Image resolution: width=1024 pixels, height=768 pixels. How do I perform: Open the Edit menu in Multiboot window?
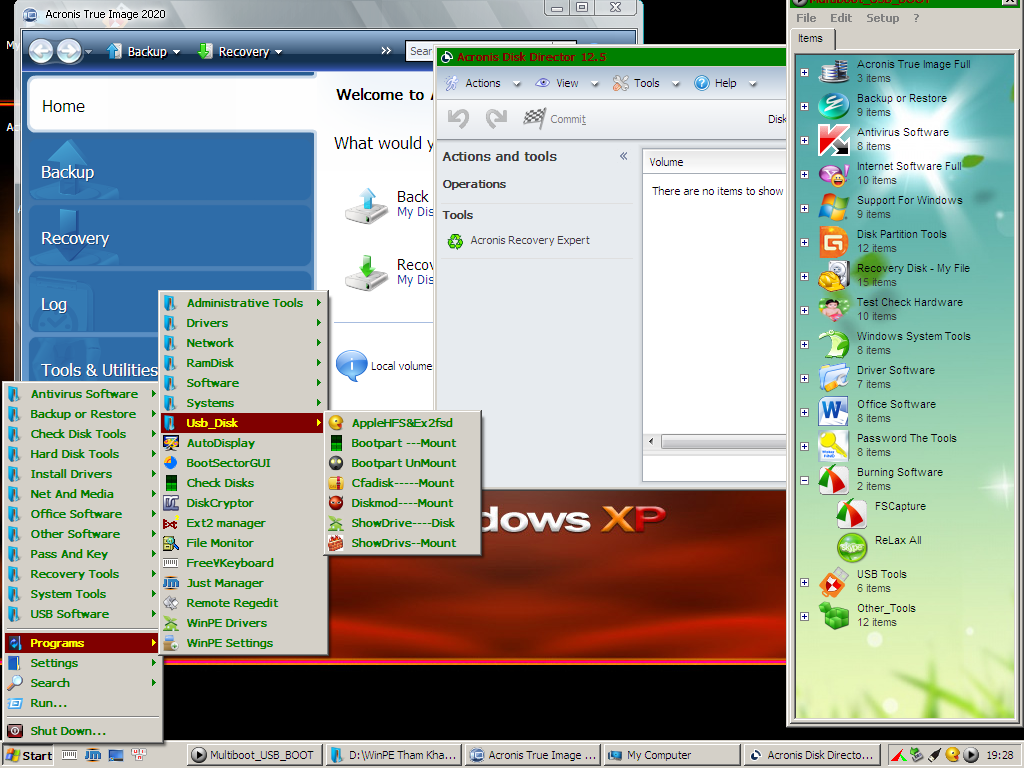pyautogui.click(x=840, y=18)
